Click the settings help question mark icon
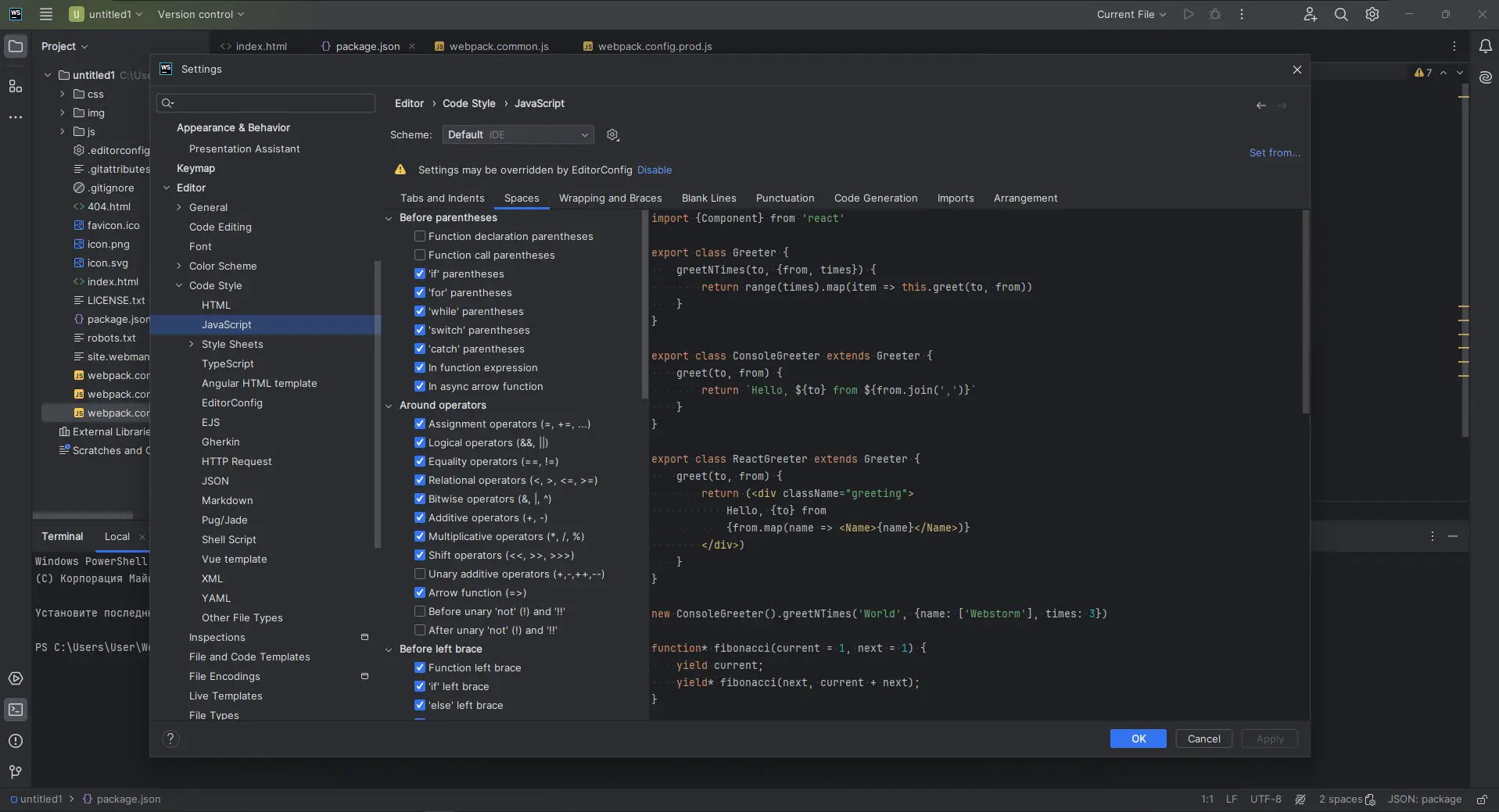The width and height of the screenshot is (1499, 812). tap(170, 739)
